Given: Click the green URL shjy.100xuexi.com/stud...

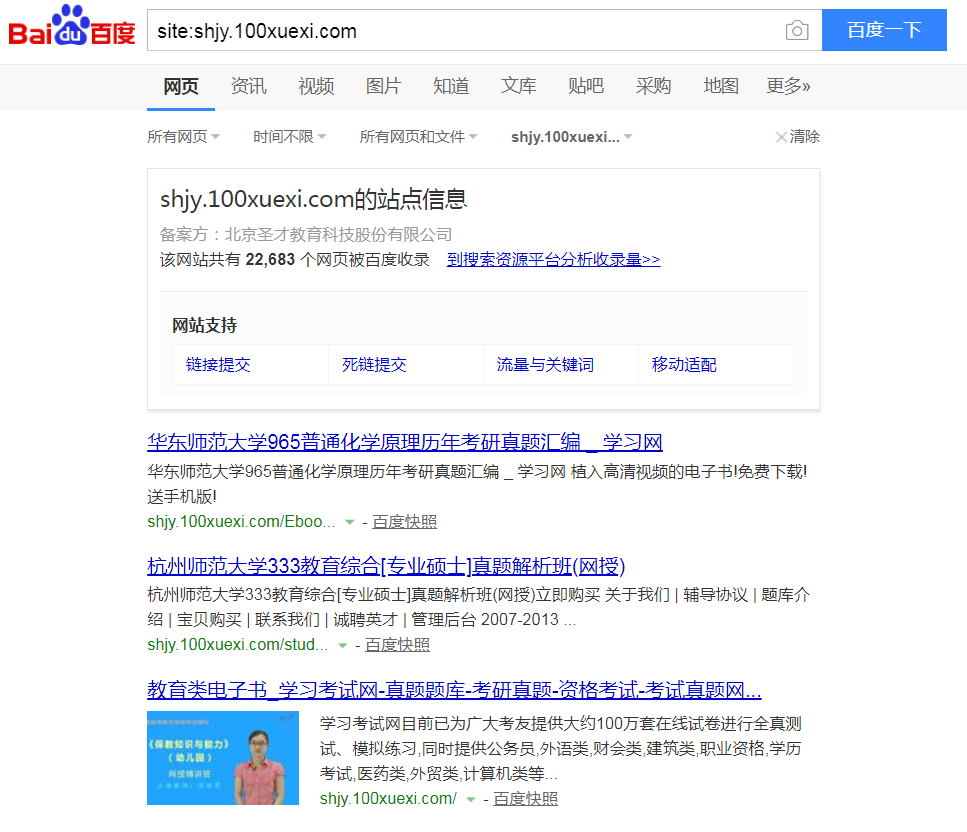Looking at the screenshot, I should 237,645.
